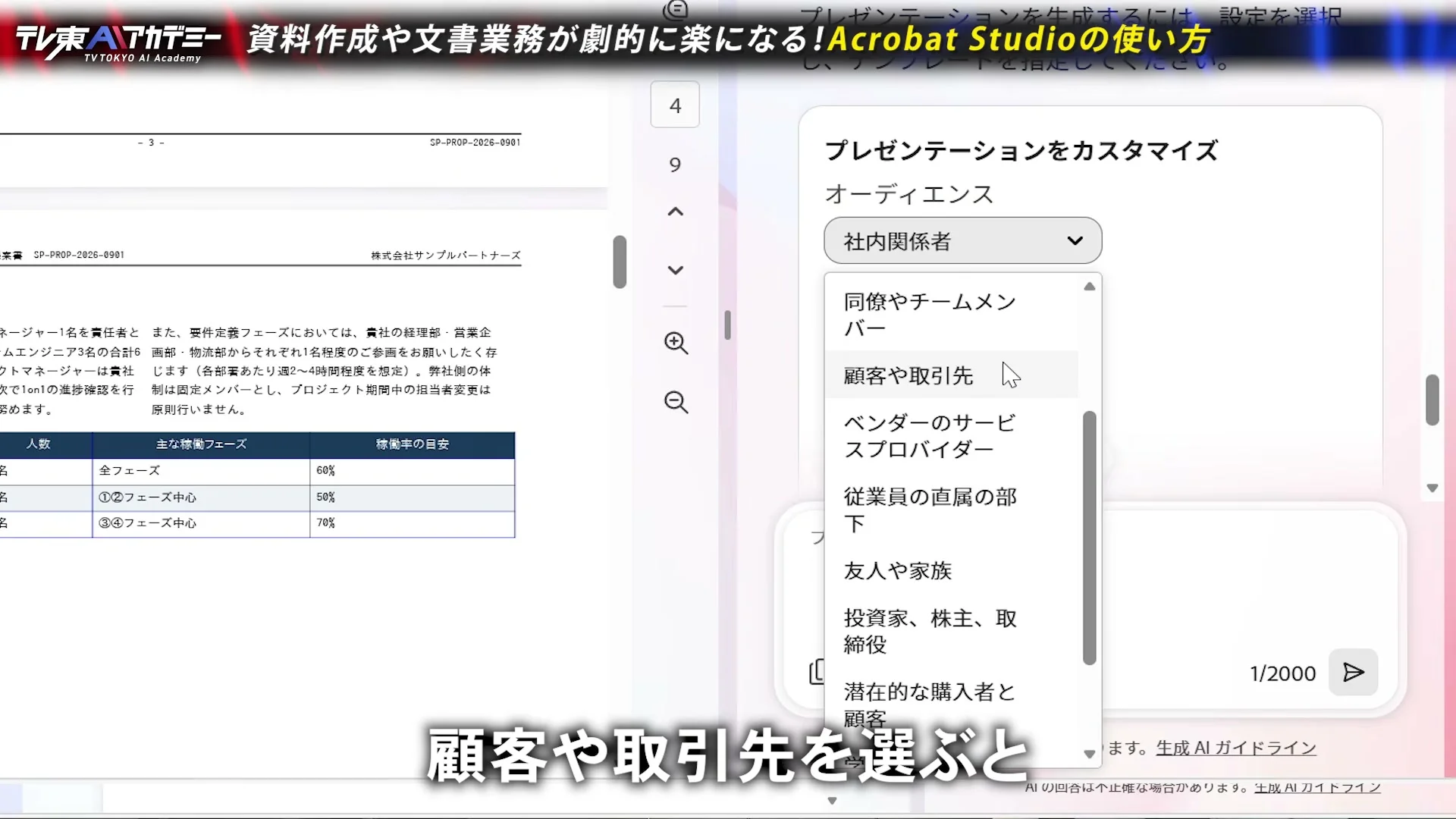Click the プレゼンテーションをカスタマイズ heading

pos(1021,151)
